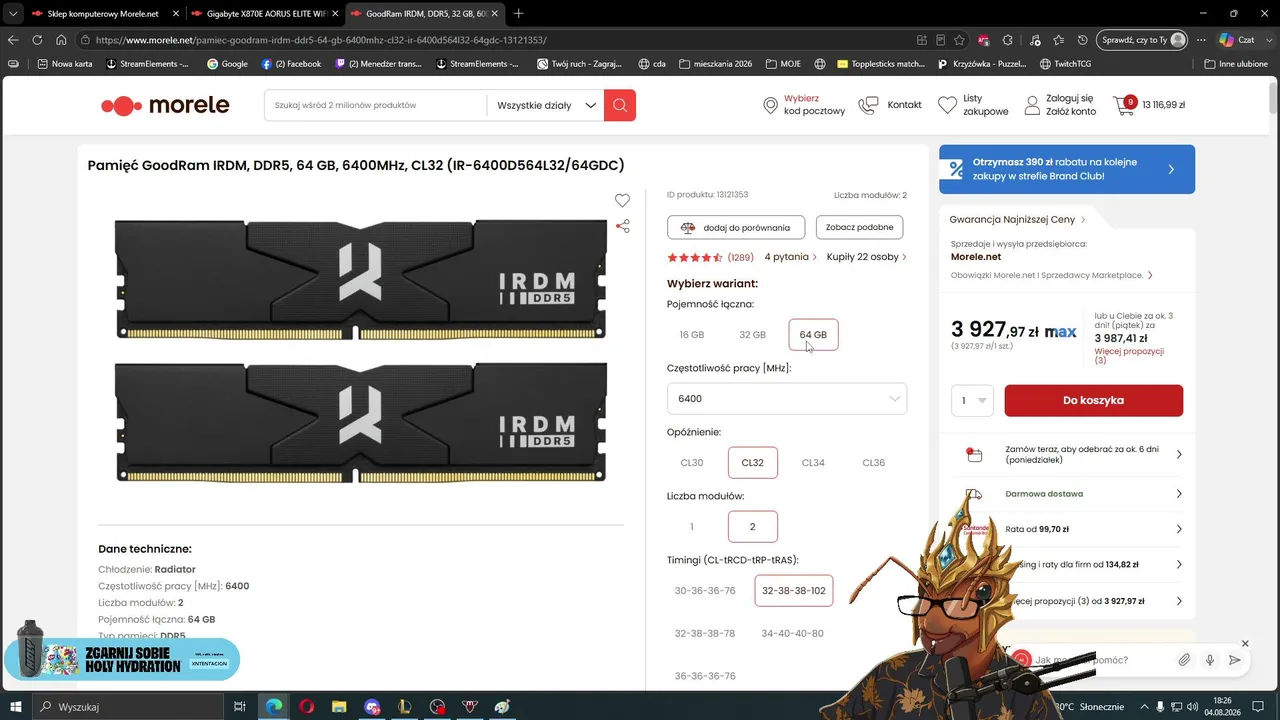
Task: Reload the page with refresh icon
Action: click(x=37, y=40)
